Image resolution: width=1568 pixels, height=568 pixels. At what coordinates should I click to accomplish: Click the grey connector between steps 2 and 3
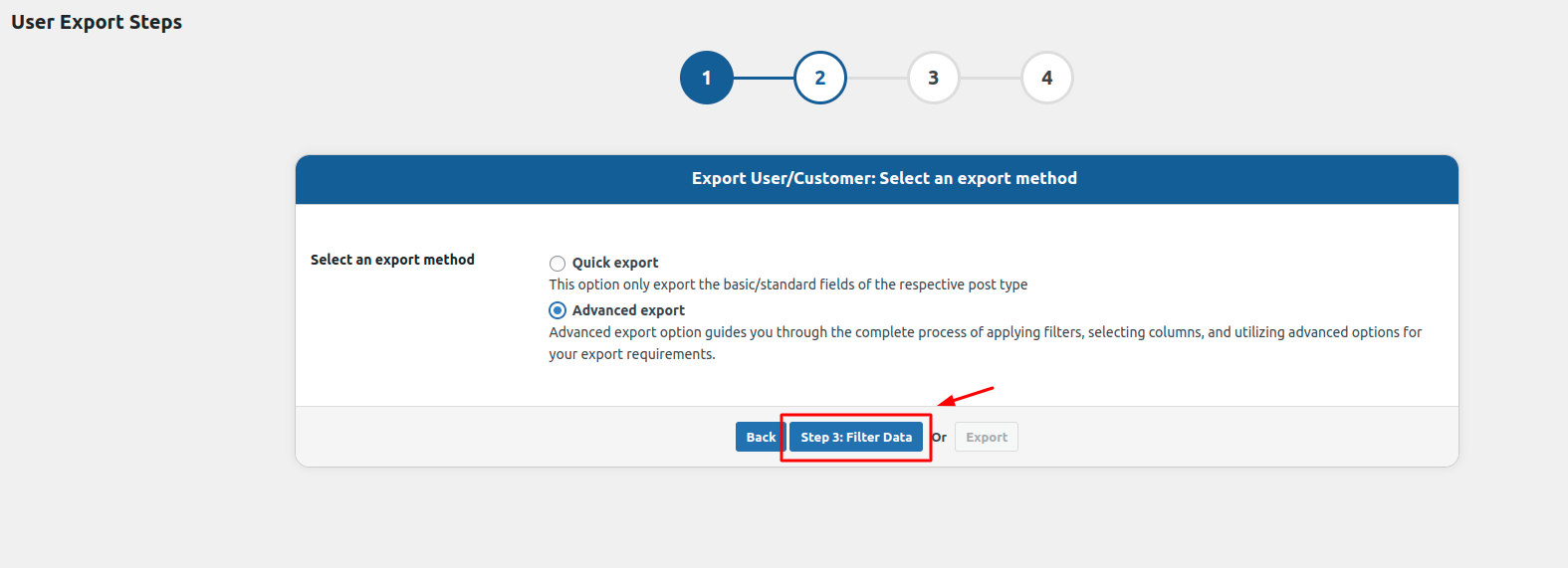point(877,78)
